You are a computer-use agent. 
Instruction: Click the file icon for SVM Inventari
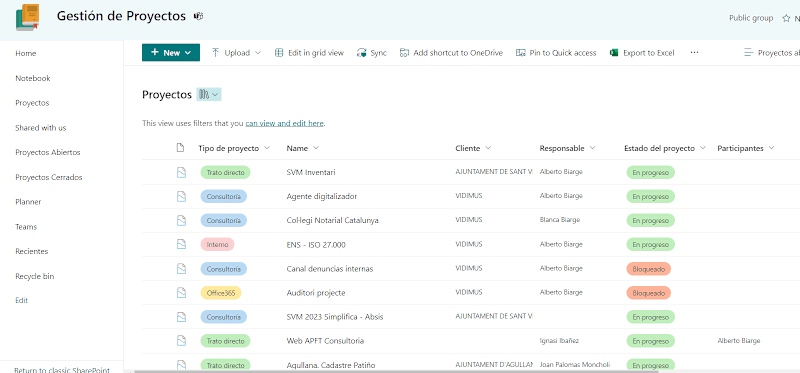pos(181,172)
